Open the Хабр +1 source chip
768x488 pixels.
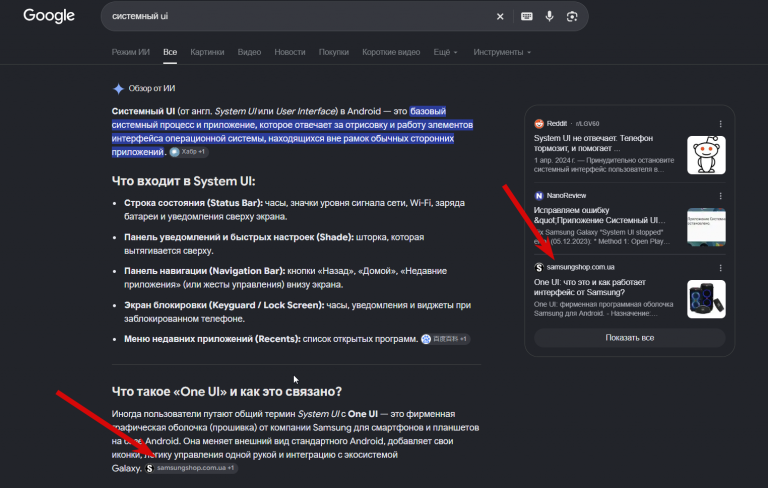(189, 152)
